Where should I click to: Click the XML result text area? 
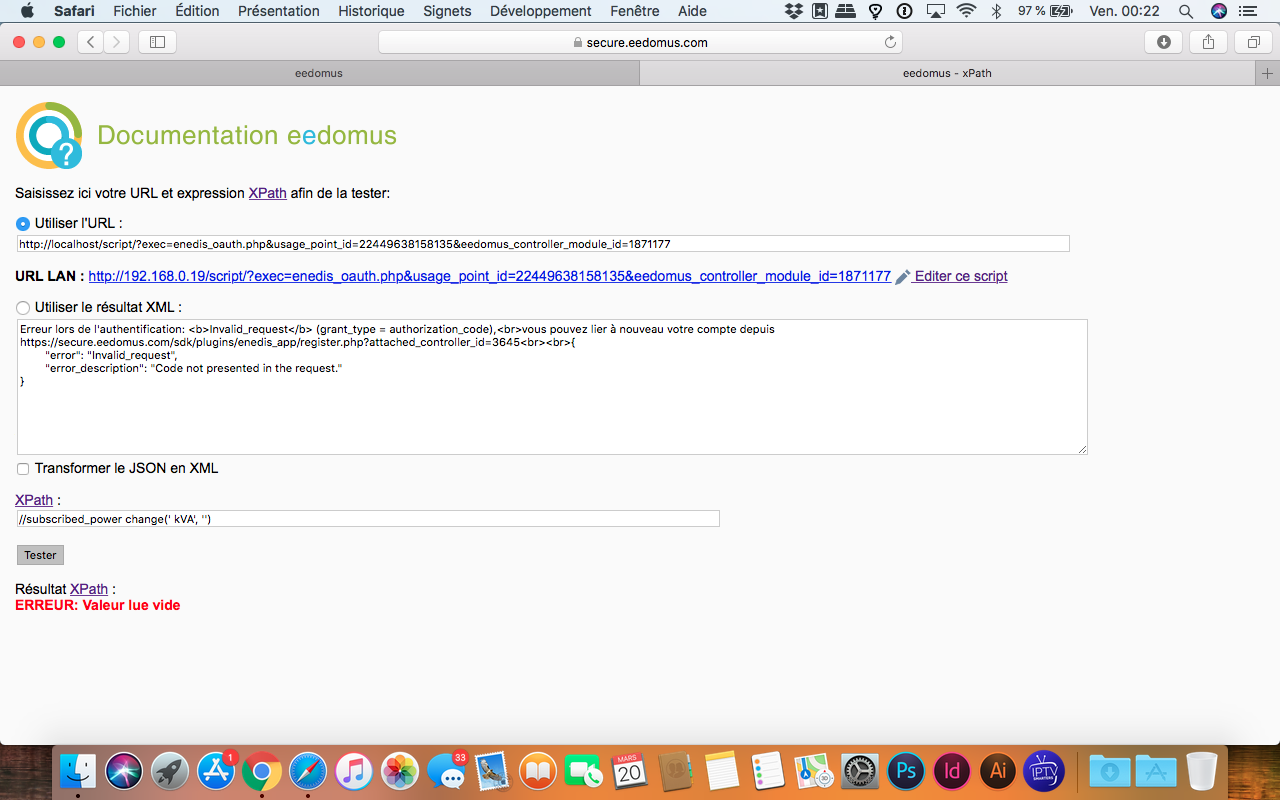(552, 387)
